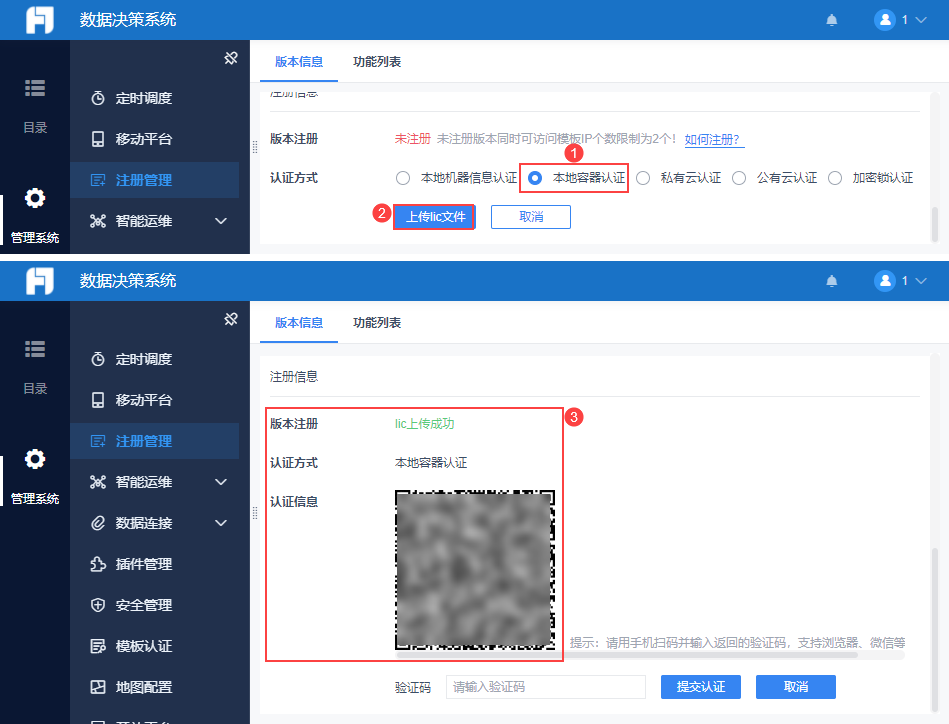Click the vertical scrollbar in the top panel
This screenshot has width=949, height=724.
pos(935,224)
